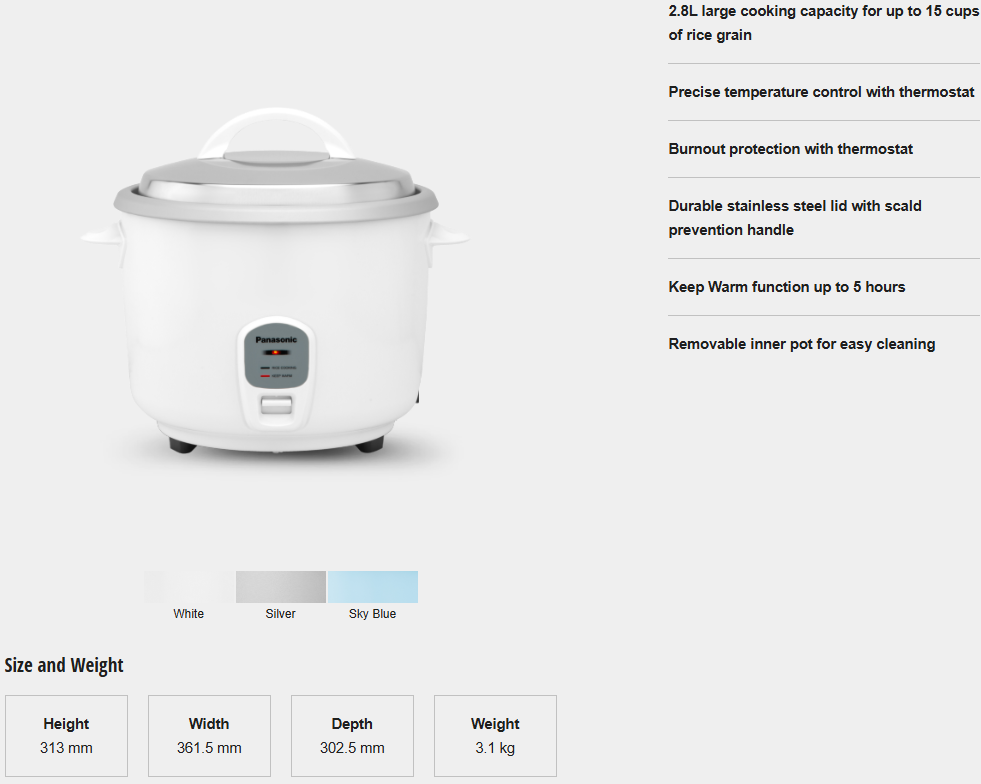The image size is (981, 784).
Task: Click the 2.8L large cooking capacity feature
Action: click(823, 23)
